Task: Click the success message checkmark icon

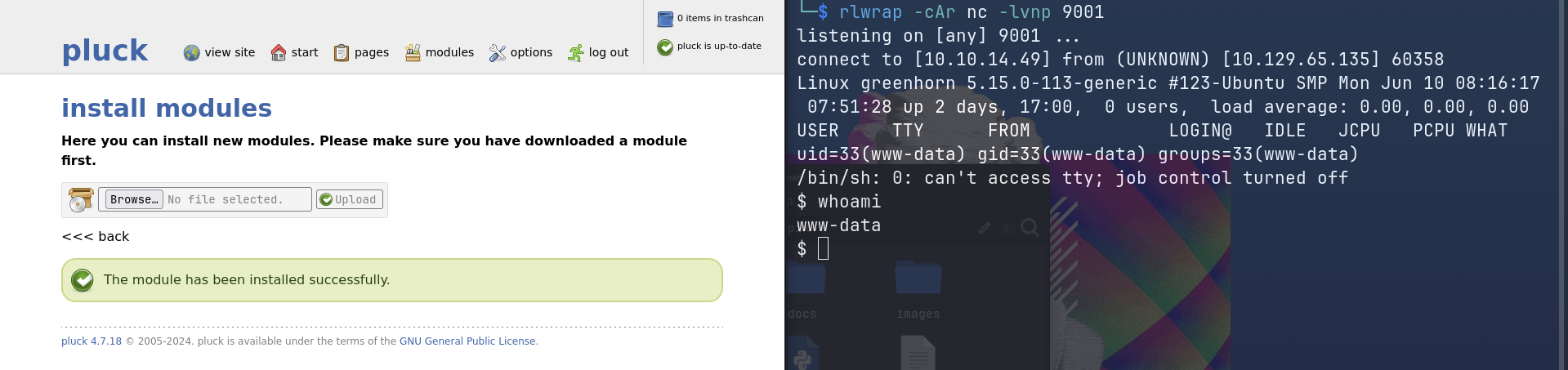Action: (83, 280)
